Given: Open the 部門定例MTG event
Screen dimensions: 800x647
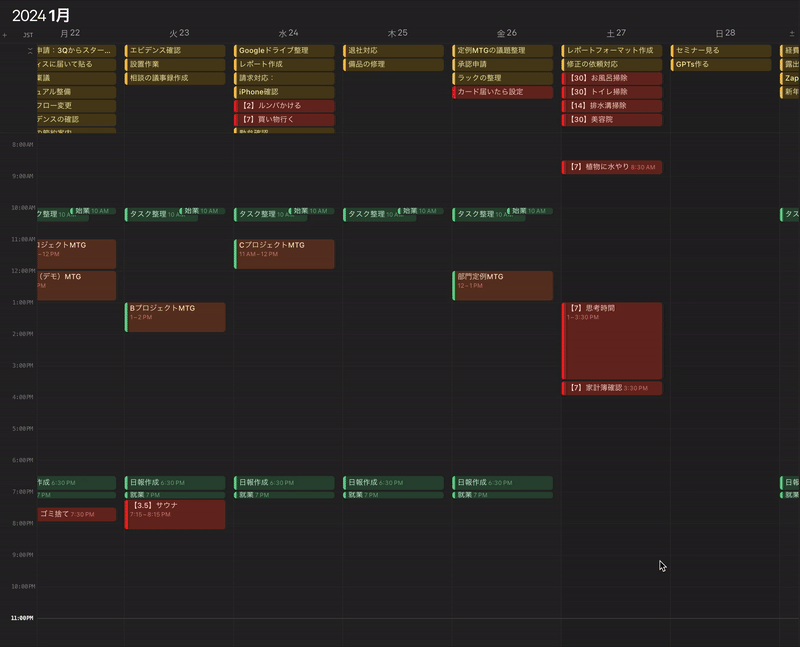Looking at the screenshot, I should pyautogui.click(x=503, y=286).
